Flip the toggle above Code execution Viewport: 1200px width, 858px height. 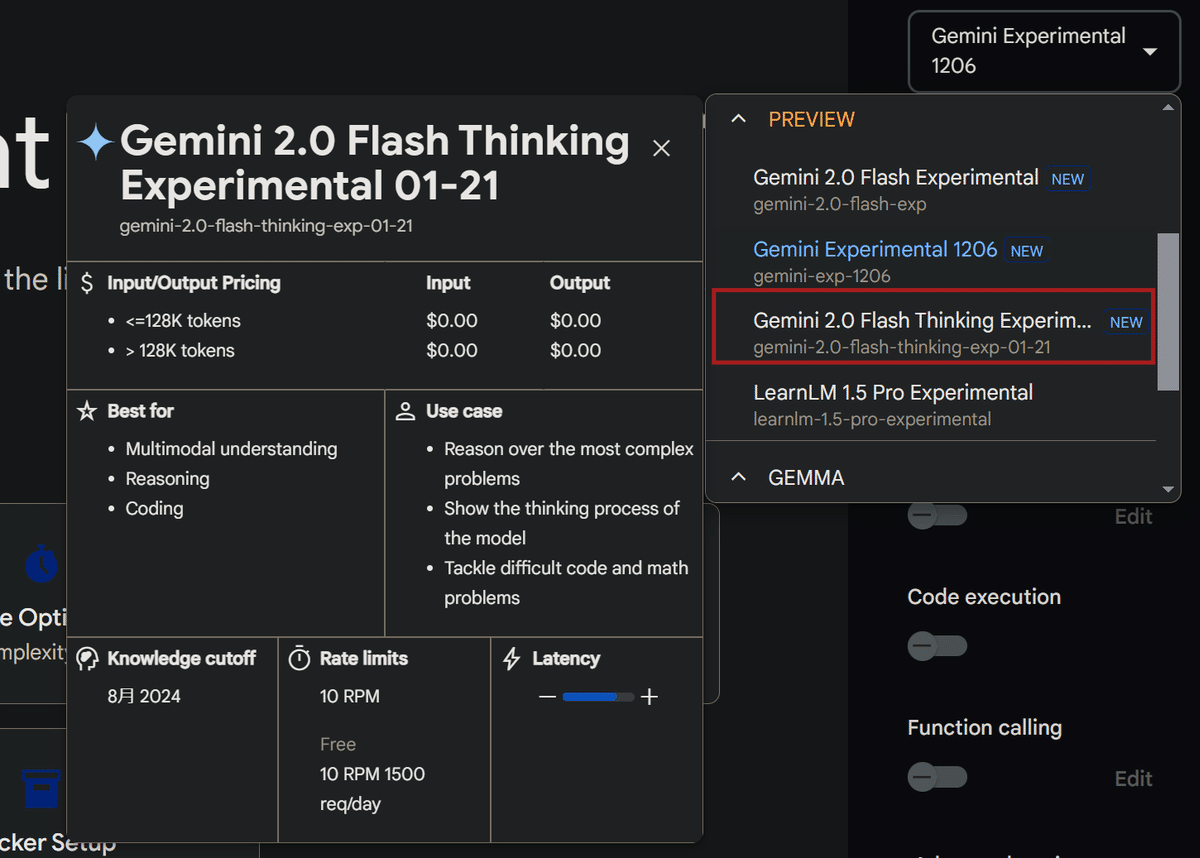(937, 515)
